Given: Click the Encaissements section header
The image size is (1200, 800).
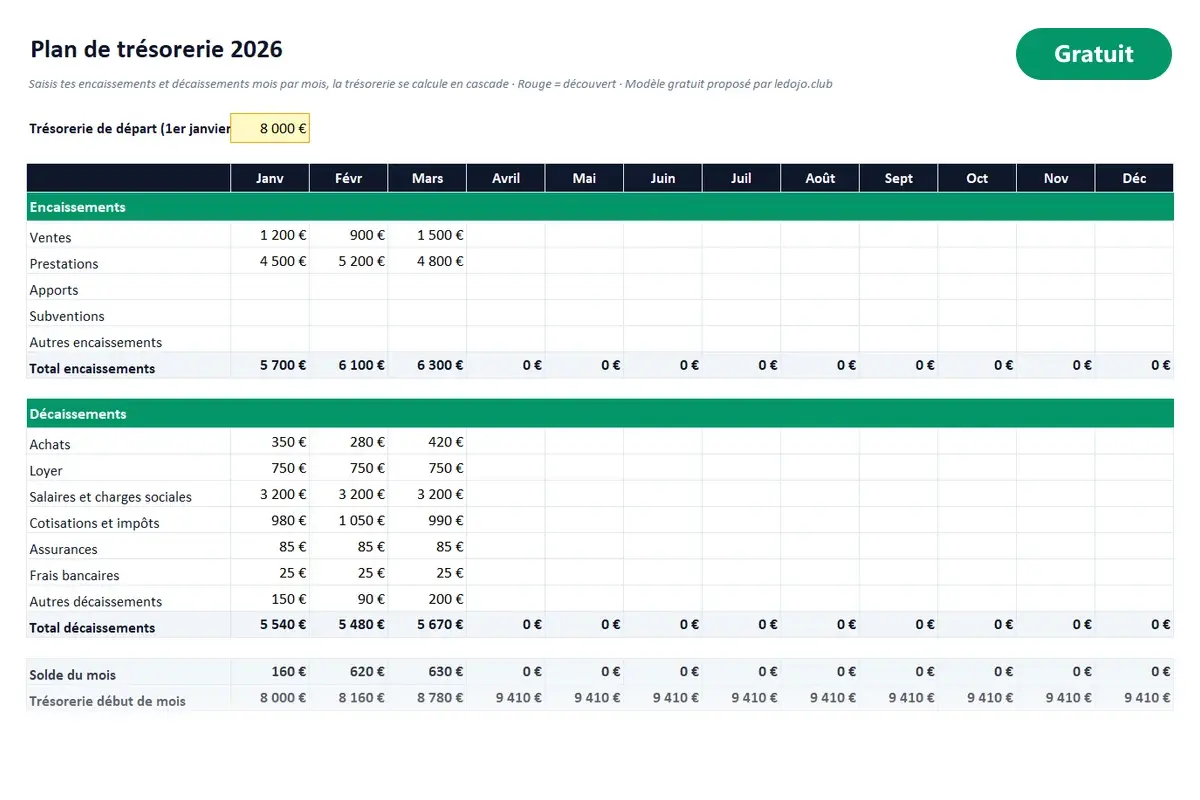Looking at the screenshot, I should point(600,207).
